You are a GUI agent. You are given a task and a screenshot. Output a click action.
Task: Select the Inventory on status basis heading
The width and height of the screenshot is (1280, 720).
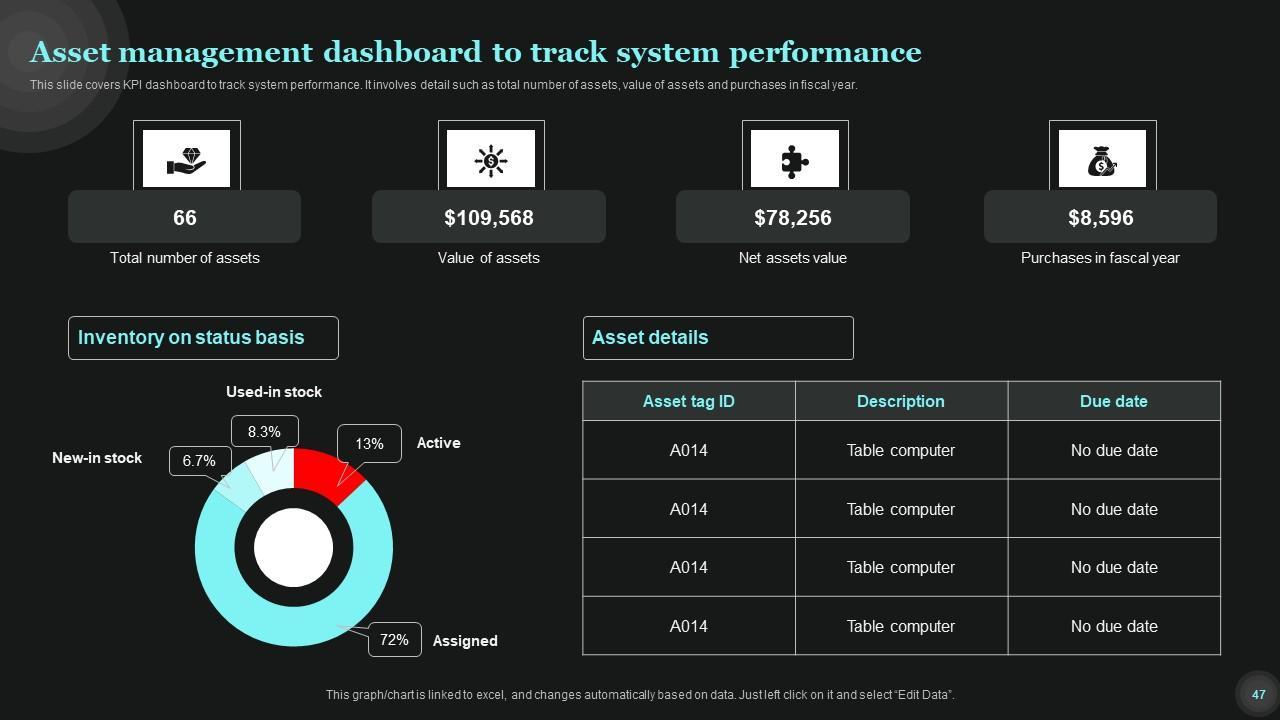(203, 338)
